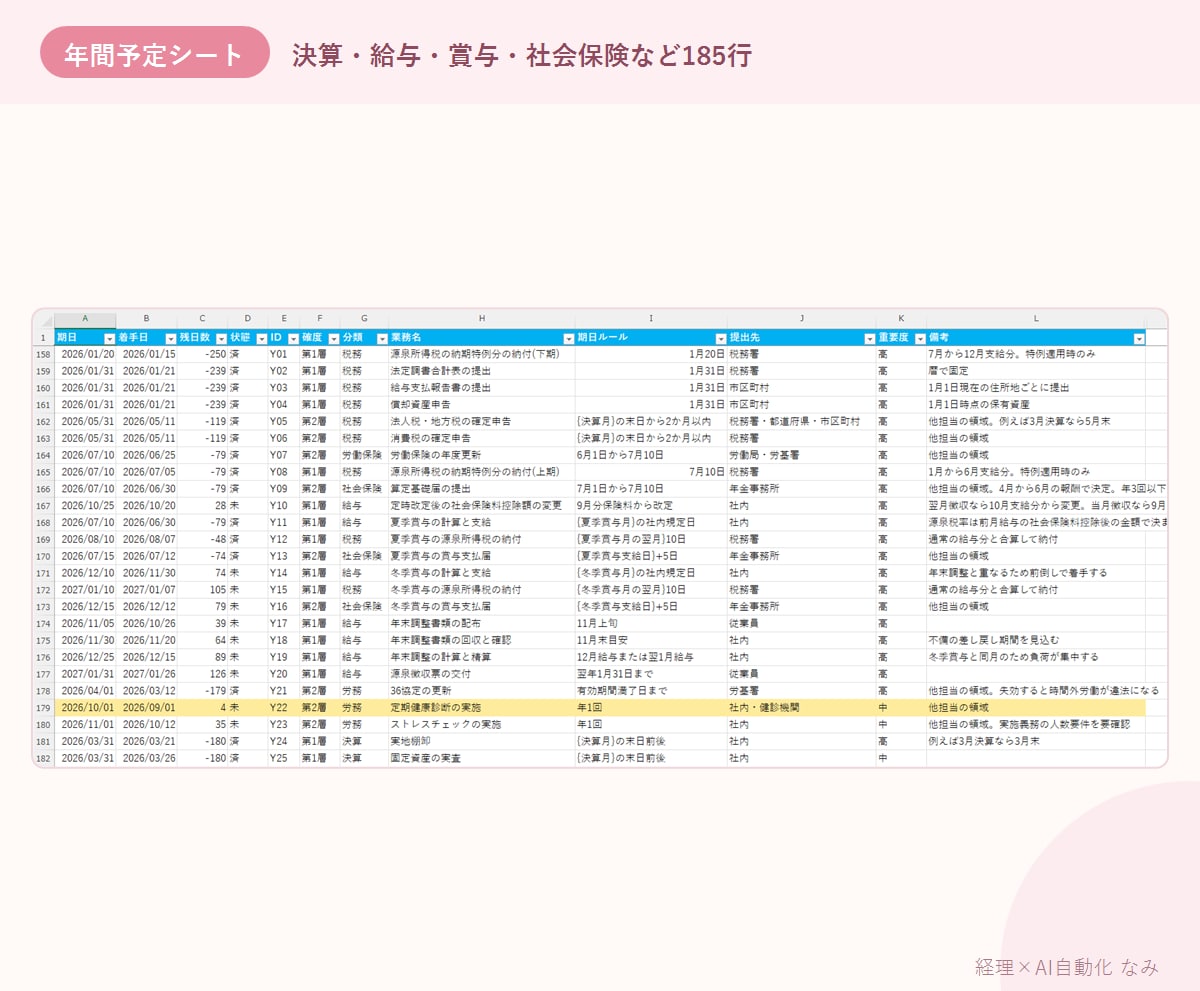Select column K header
This screenshot has height=991, width=1200.
point(901,319)
